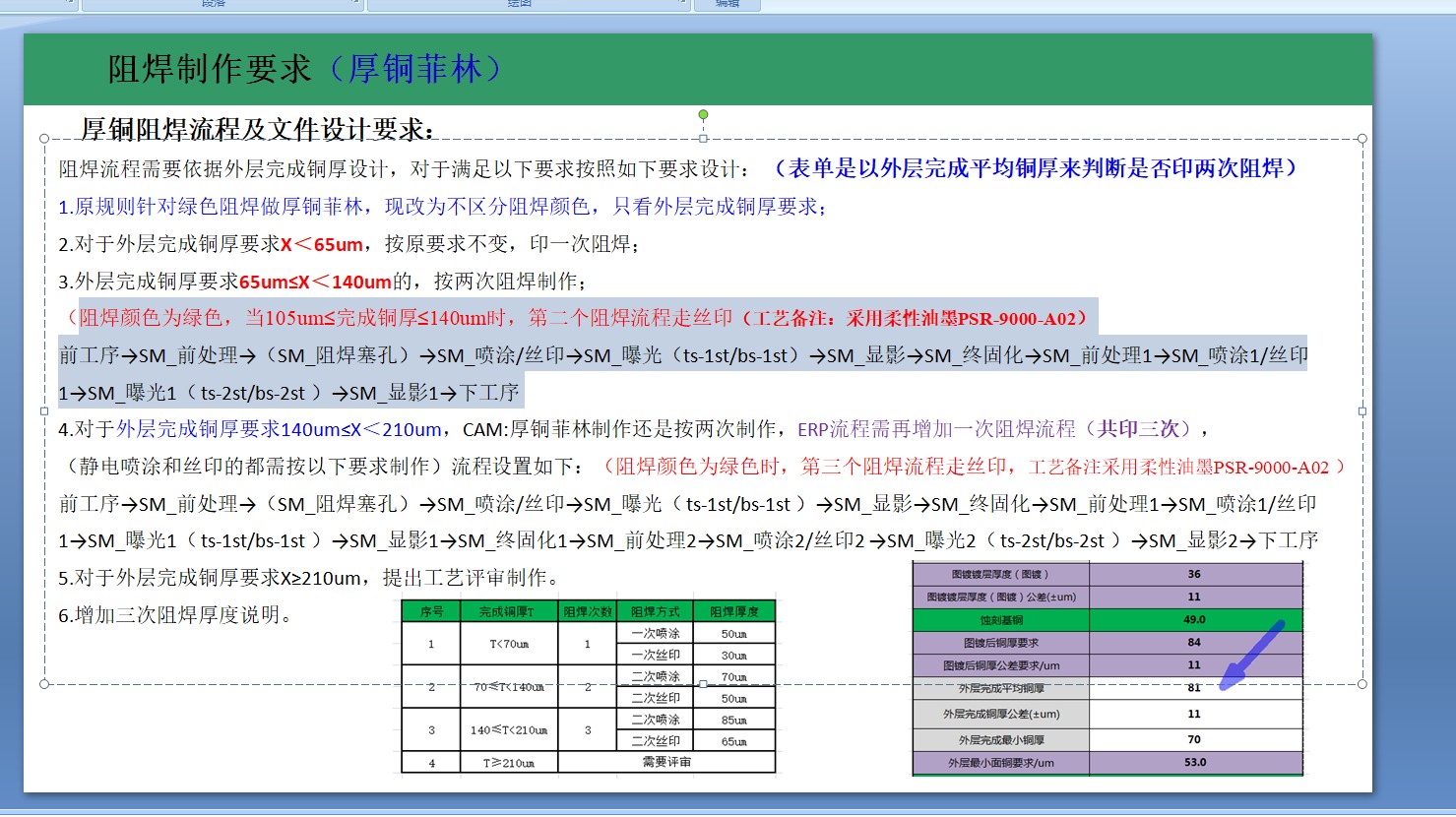
Task: Click slide title 阻焊制作要求（厚铜菲林）
Action: pyautogui.click(x=306, y=69)
